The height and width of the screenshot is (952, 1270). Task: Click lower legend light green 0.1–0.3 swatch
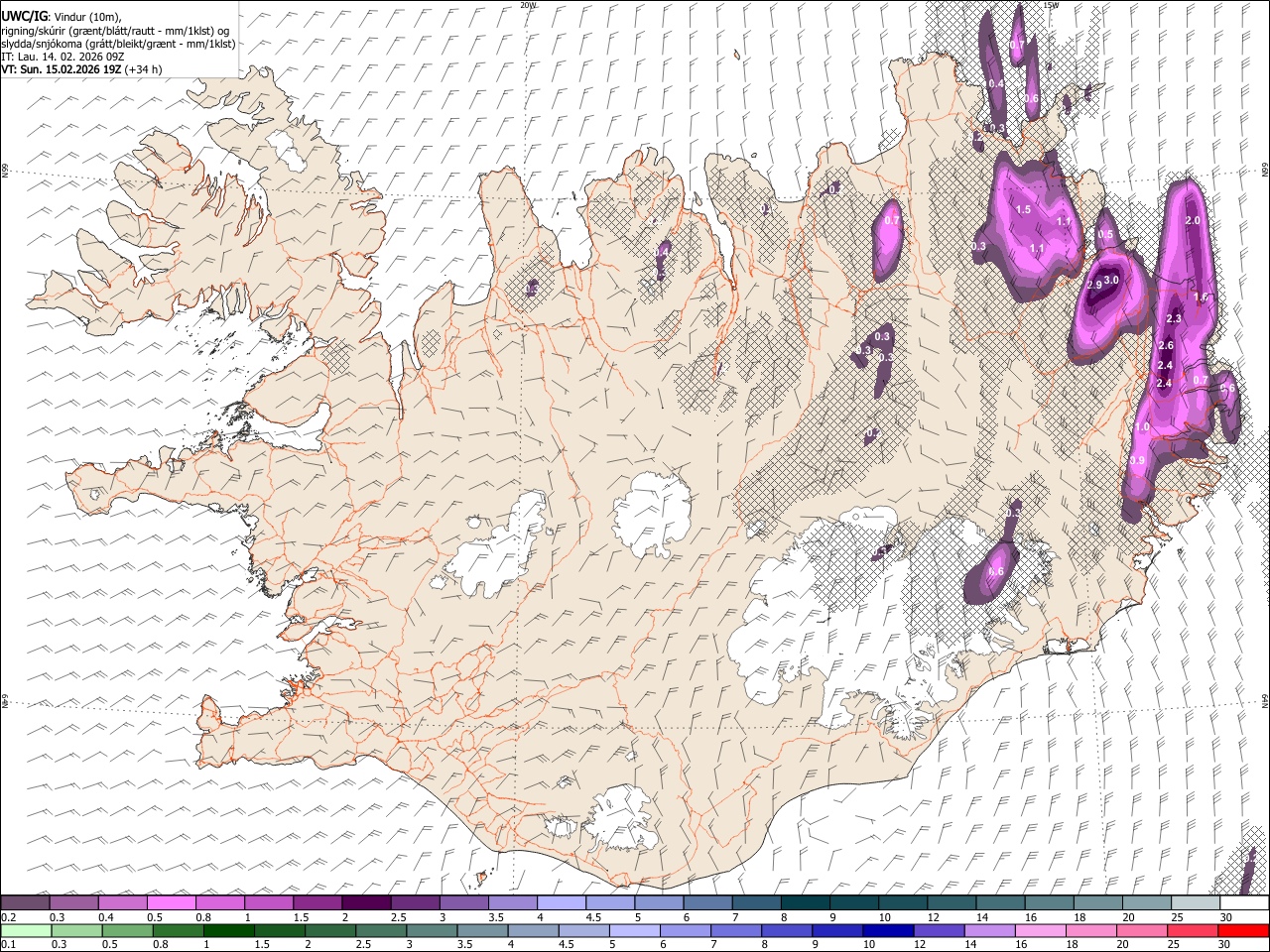(x=25, y=931)
